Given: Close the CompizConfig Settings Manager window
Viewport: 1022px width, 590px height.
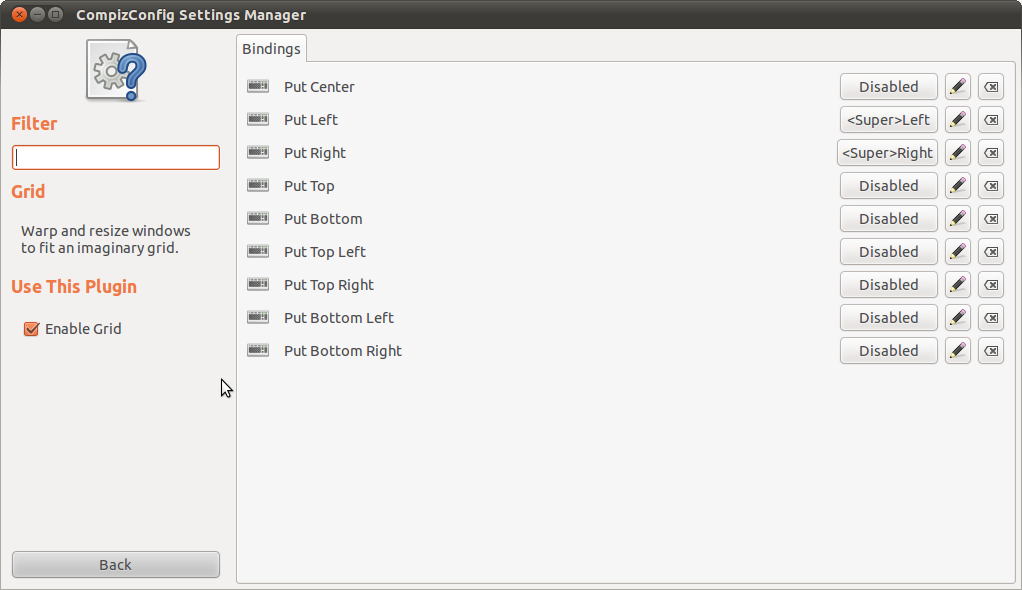Looking at the screenshot, I should pos(20,14).
